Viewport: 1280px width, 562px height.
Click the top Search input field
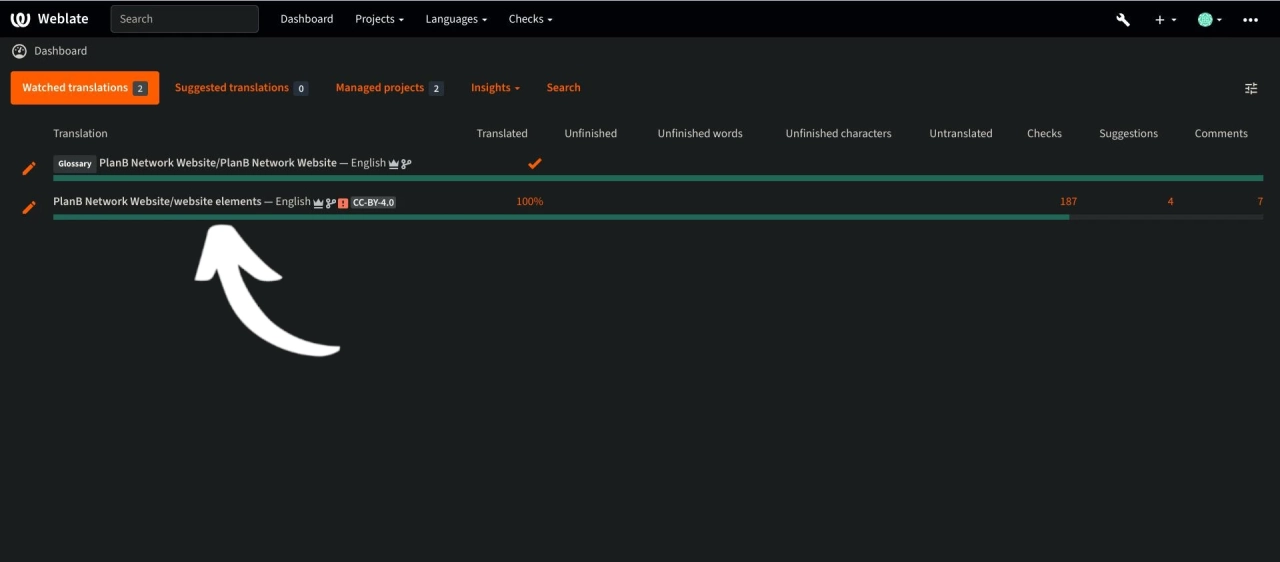(x=184, y=19)
